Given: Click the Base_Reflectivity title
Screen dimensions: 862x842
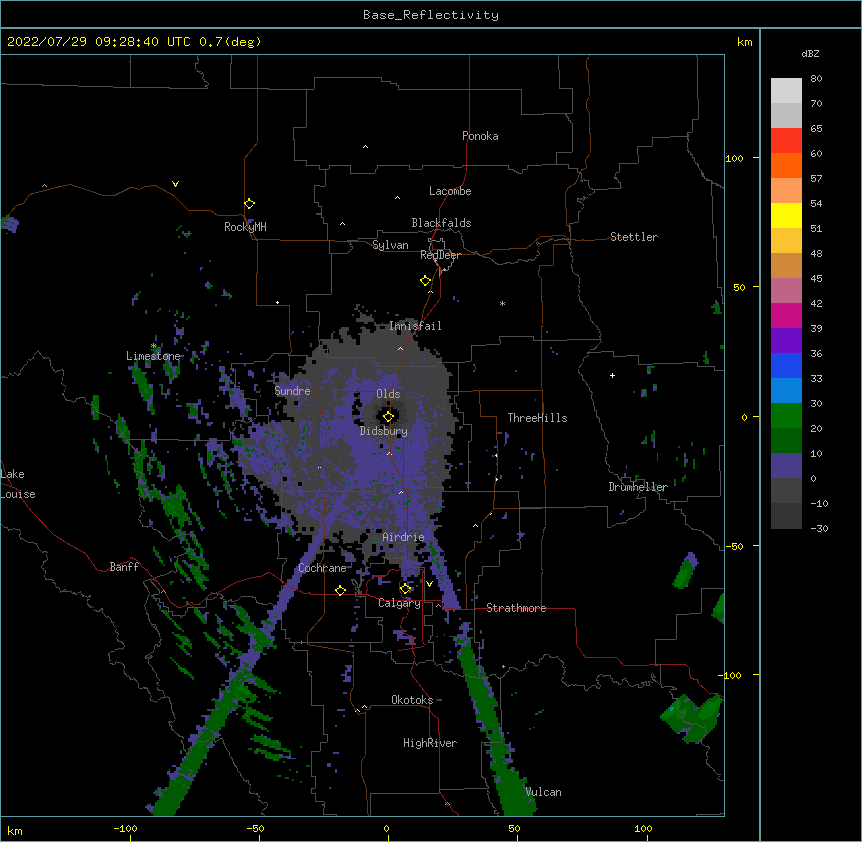Looking at the screenshot, I should (x=431, y=15).
